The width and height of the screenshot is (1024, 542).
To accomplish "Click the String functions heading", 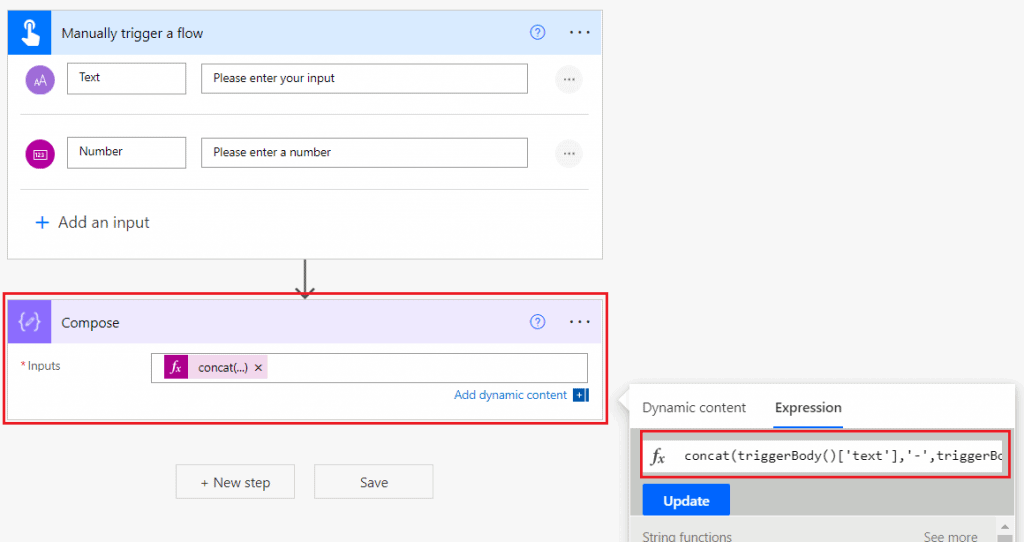I will coord(687,536).
